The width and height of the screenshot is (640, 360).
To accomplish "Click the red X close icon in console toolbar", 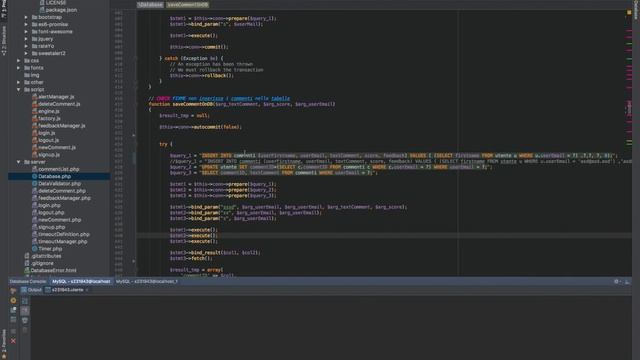I will pyautogui.click(x=13, y=341).
